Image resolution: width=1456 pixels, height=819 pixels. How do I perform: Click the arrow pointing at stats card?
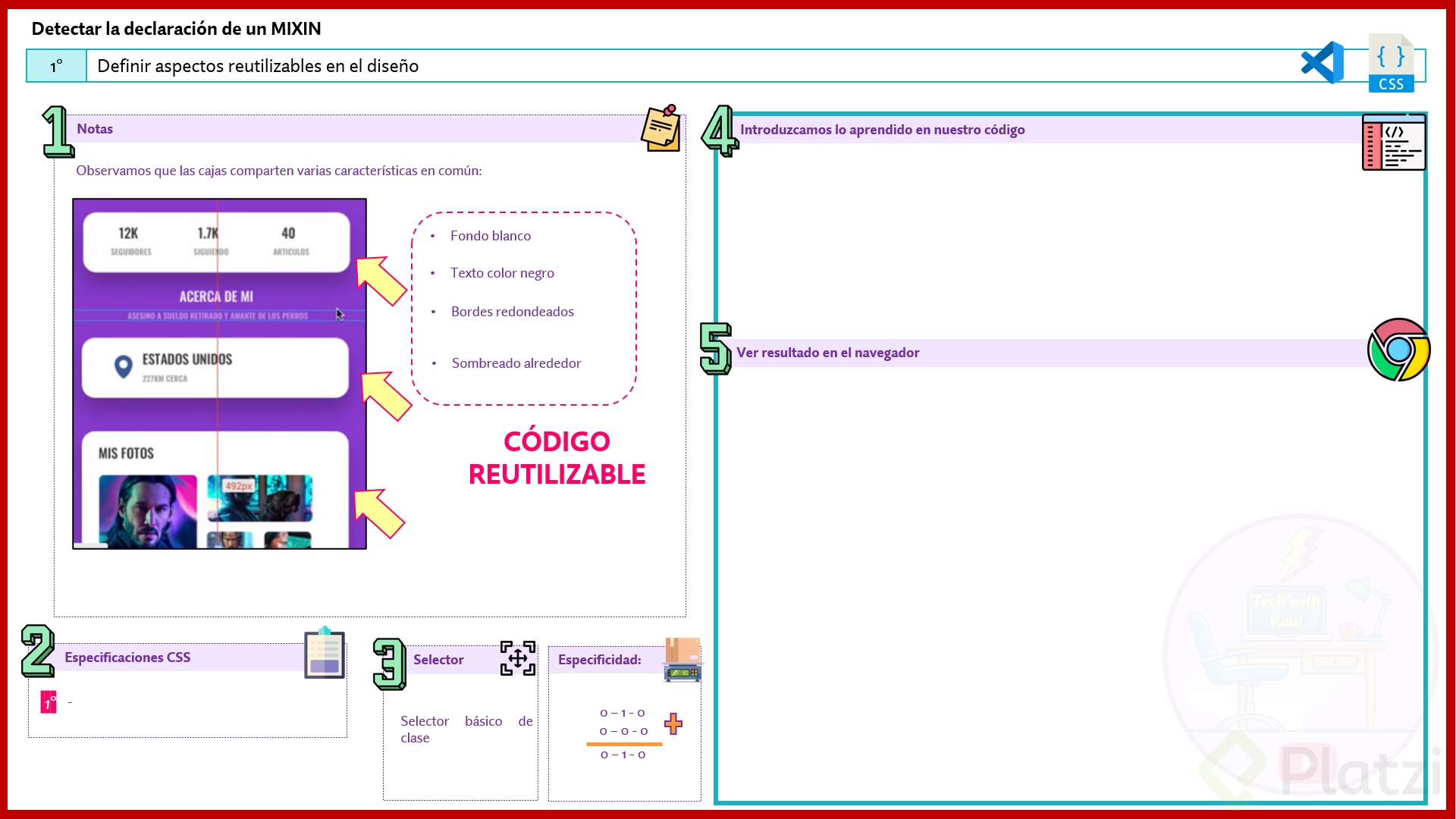point(381,281)
